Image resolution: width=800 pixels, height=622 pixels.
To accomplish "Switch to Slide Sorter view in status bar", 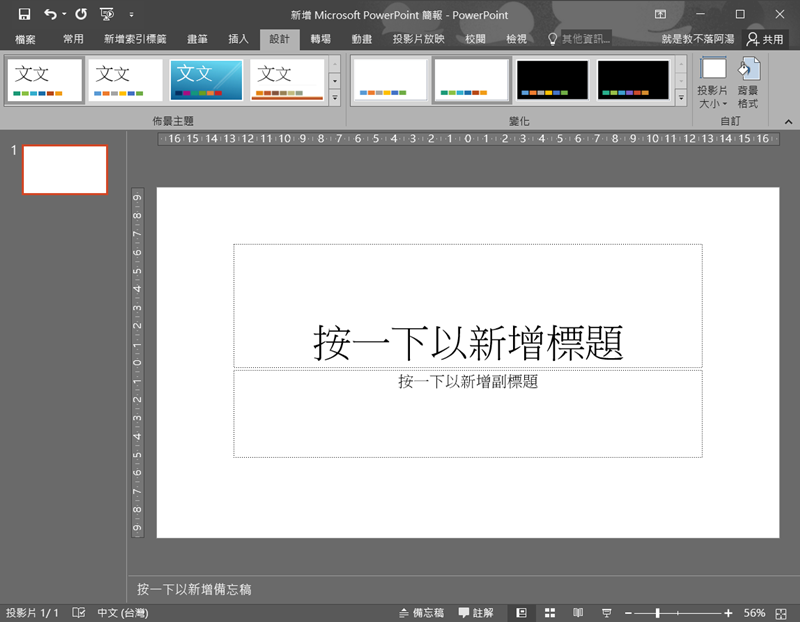I will [550, 612].
